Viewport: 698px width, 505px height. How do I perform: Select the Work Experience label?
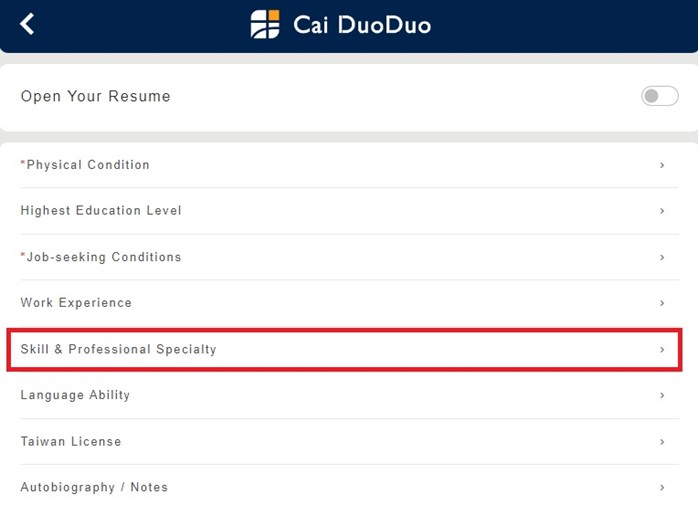76,303
